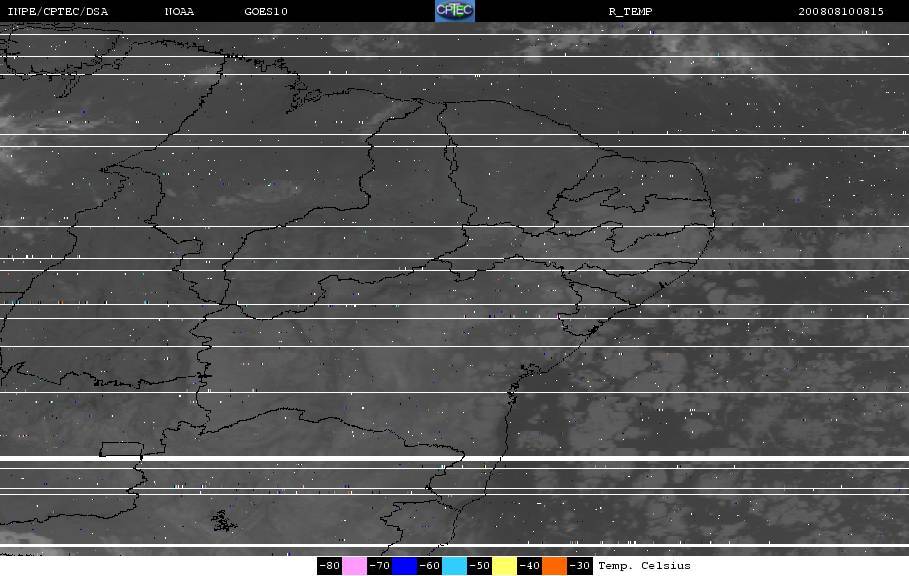Image resolution: width=909 pixels, height=576 pixels.
Task: Click the Temp. Celsius legend text
Action: (x=644, y=566)
